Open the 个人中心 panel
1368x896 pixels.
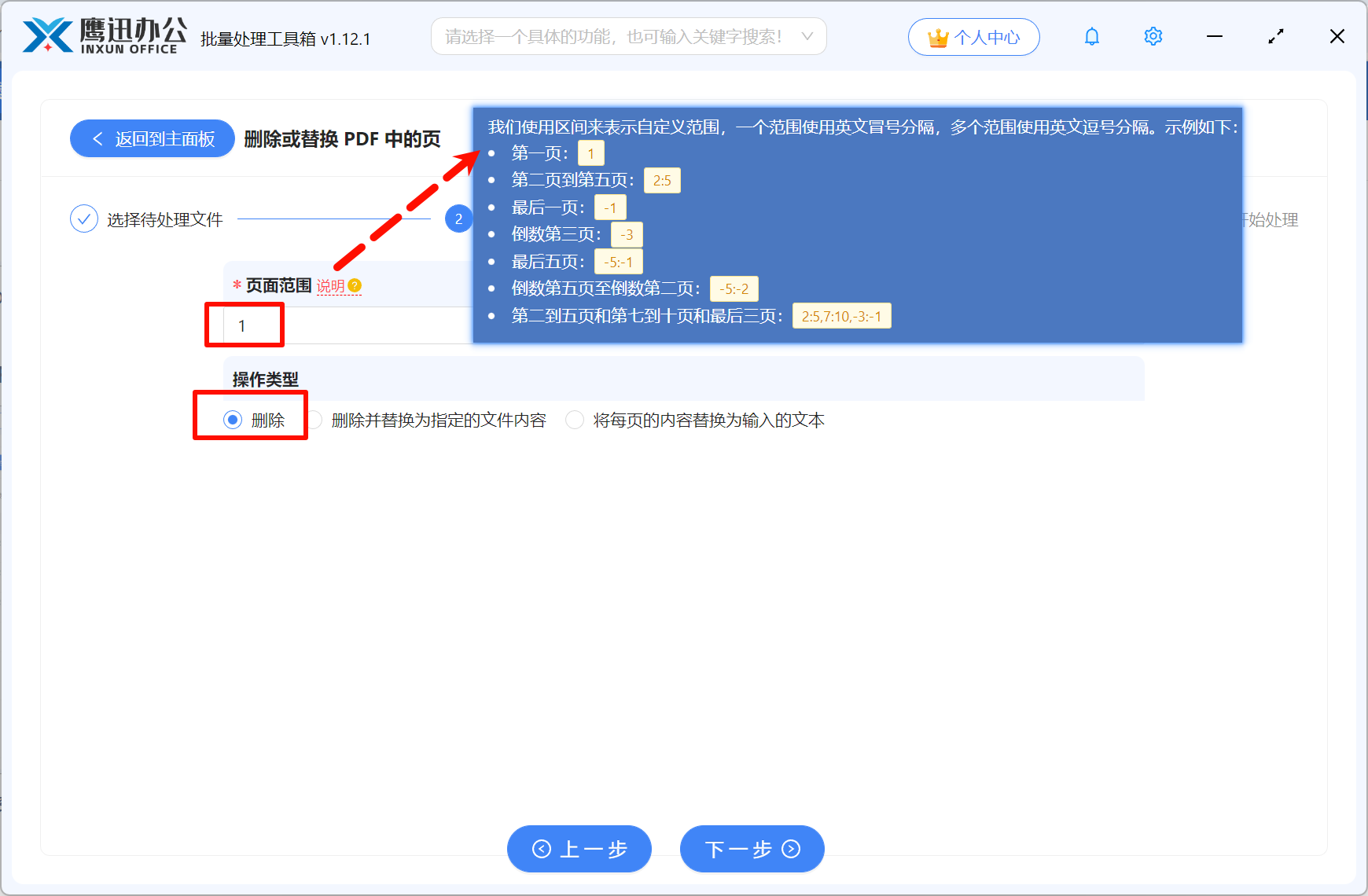[x=973, y=36]
